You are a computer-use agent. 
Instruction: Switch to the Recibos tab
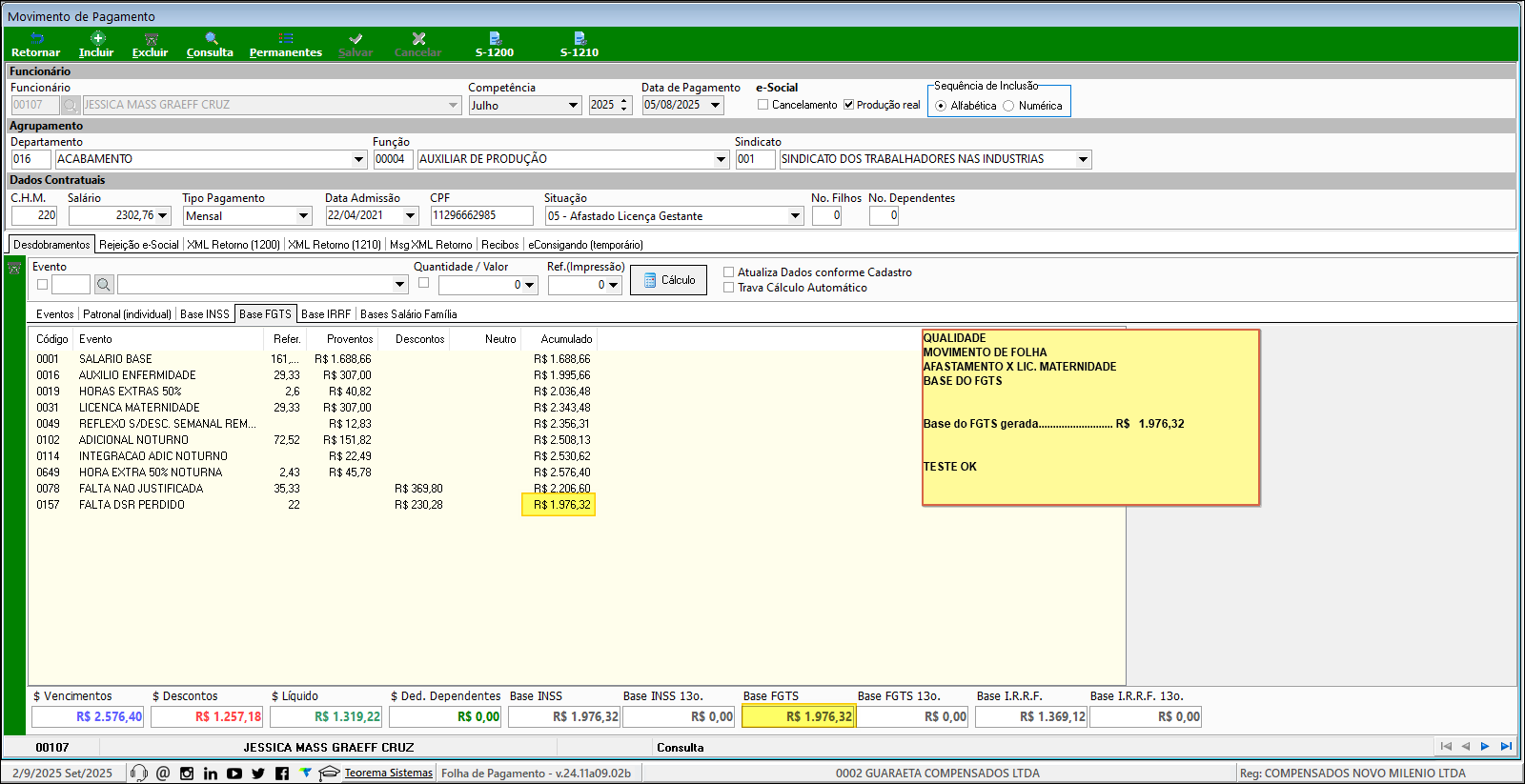[500, 245]
